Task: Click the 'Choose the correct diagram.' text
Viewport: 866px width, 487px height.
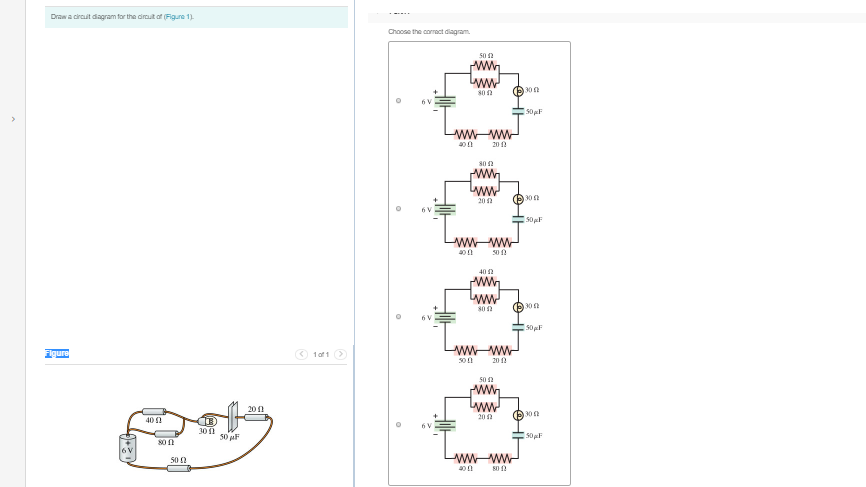Action: pos(429,31)
